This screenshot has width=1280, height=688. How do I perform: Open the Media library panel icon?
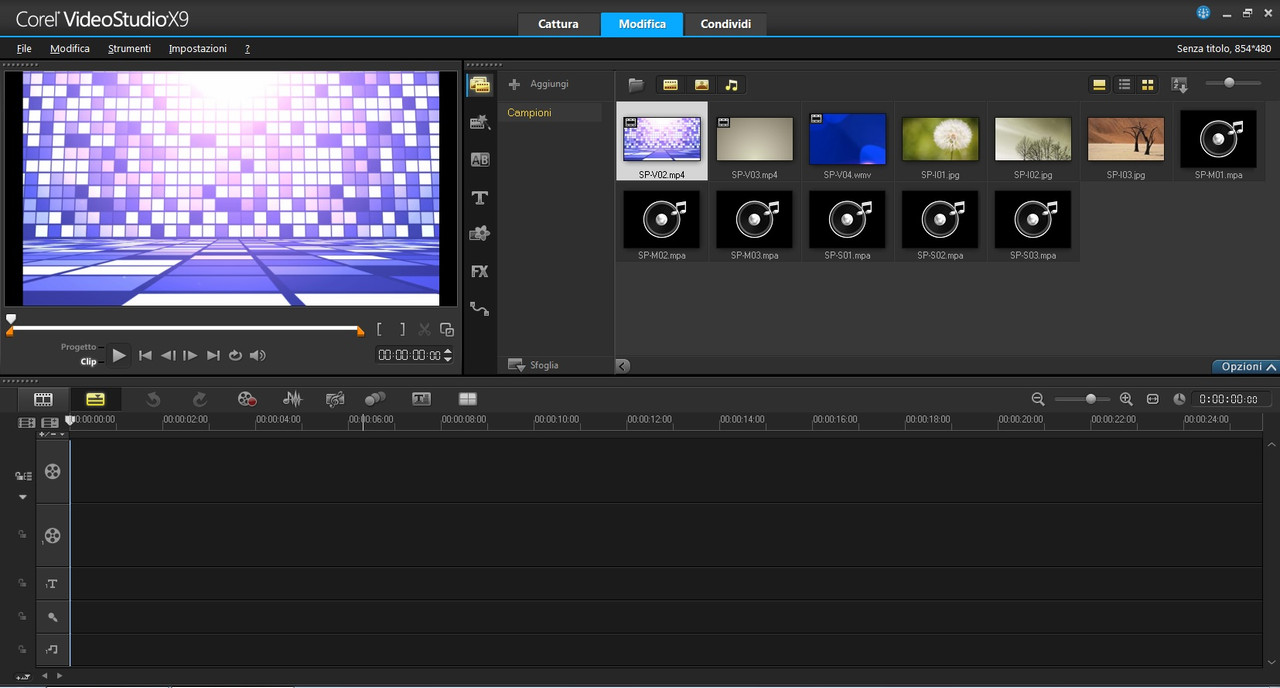pos(480,85)
